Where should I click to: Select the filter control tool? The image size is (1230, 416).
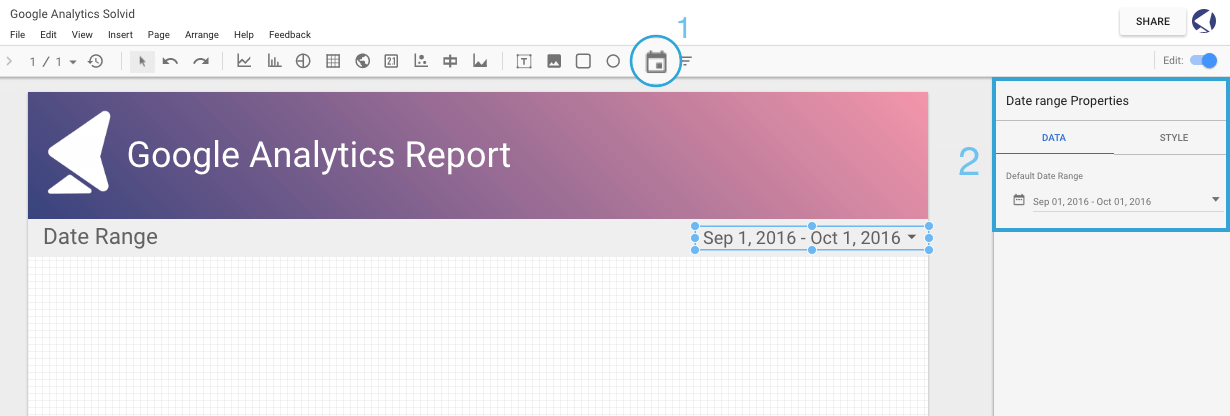[686, 62]
